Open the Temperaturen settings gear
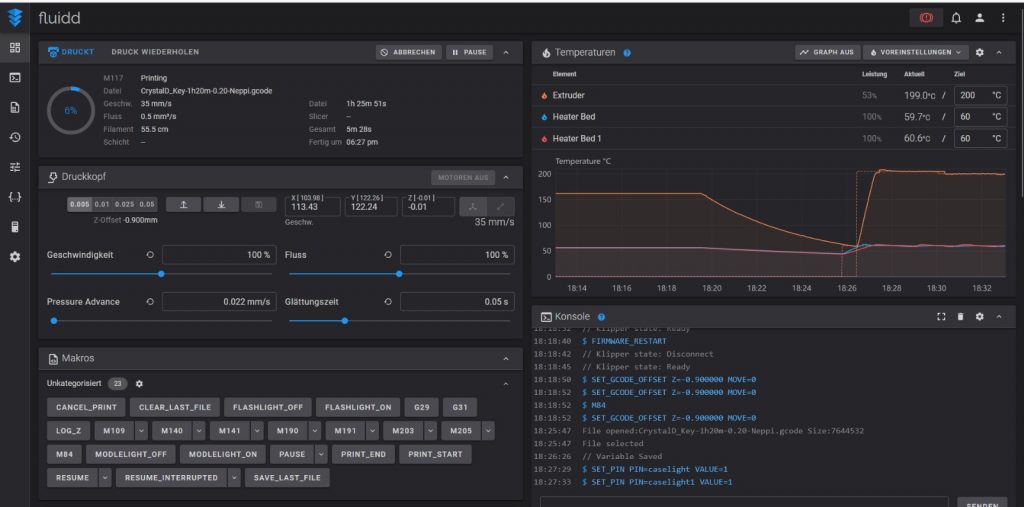This screenshot has height=507, width=1024. [979, 52]
